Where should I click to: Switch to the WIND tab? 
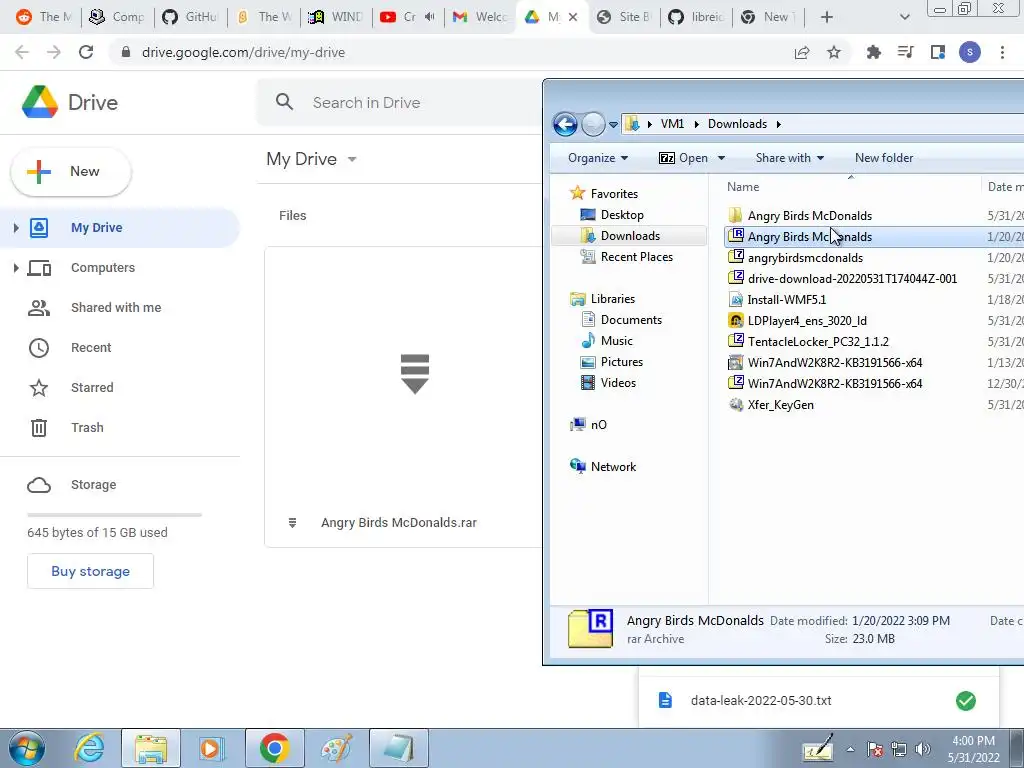(336, 17)
